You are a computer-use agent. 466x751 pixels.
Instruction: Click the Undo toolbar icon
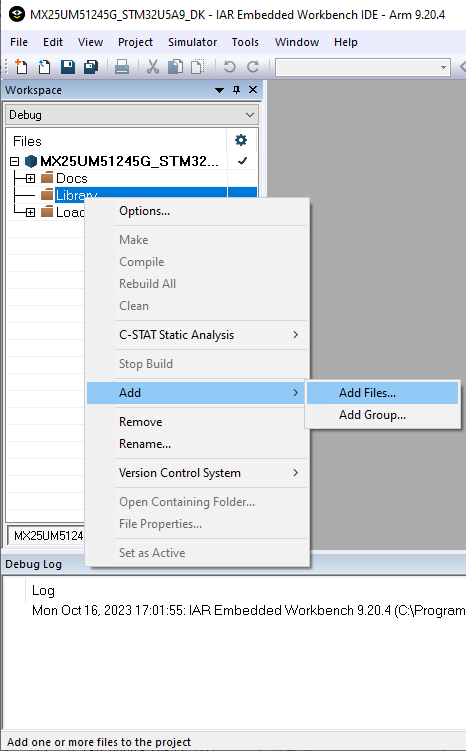(229, 67)
